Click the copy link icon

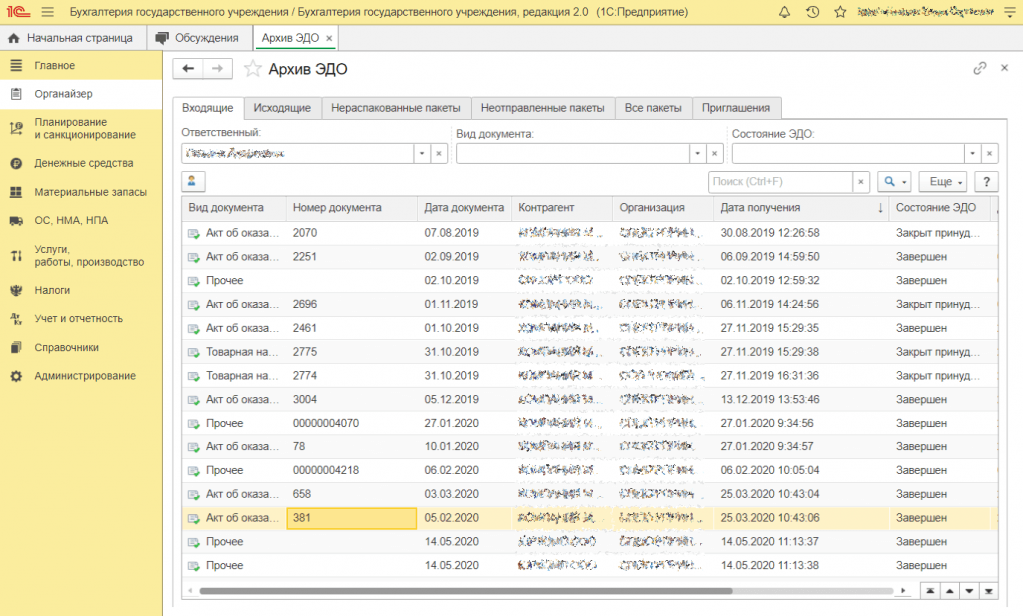[980, 68]
